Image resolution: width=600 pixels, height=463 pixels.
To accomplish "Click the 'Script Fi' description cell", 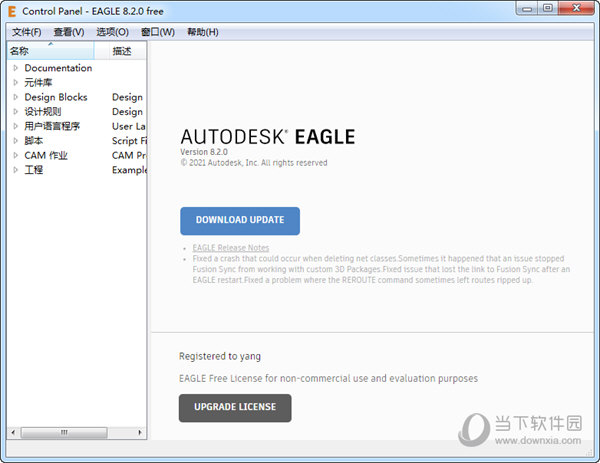I will [x=129, y=141].
